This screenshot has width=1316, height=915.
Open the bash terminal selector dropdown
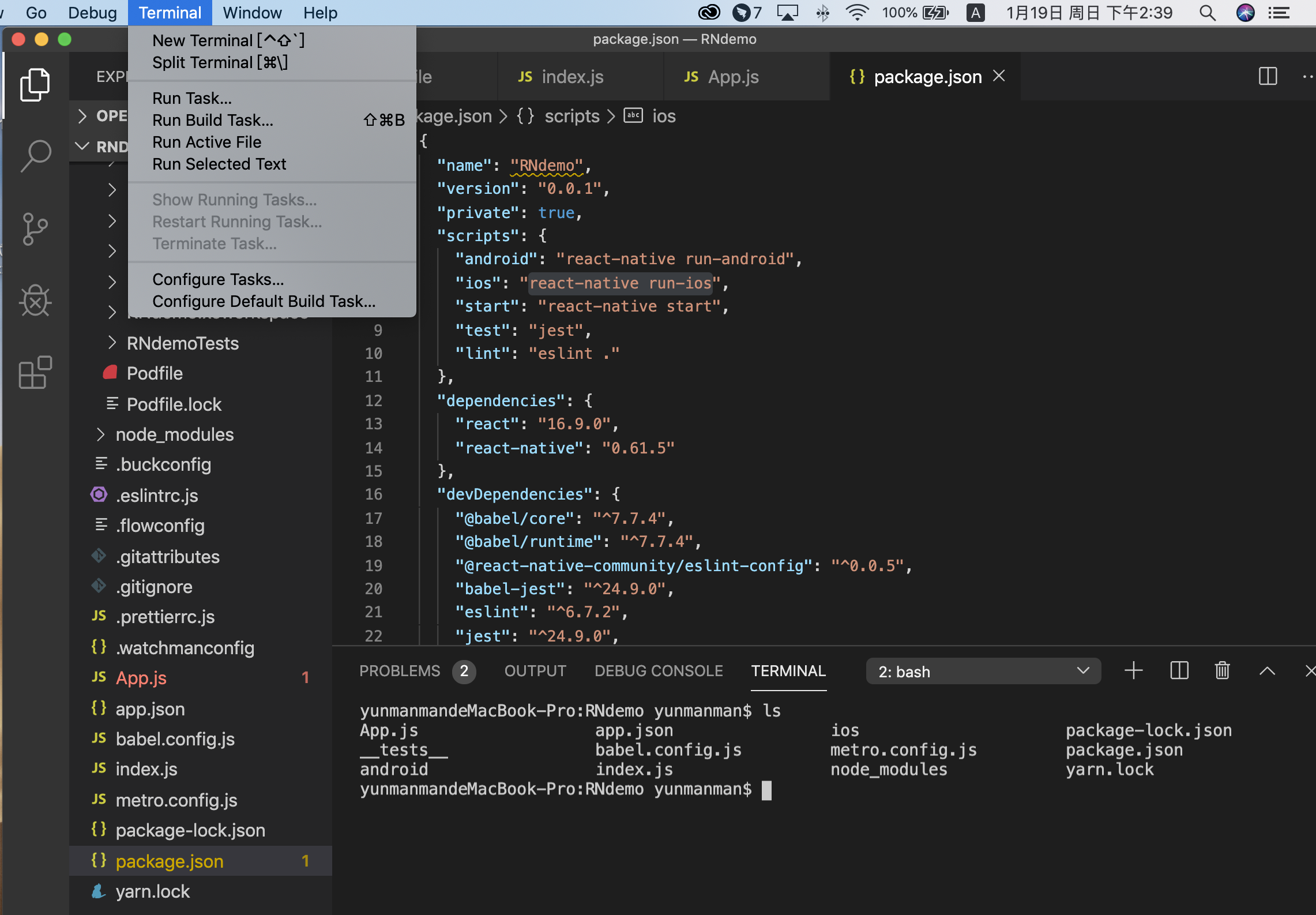click(983, 672)
